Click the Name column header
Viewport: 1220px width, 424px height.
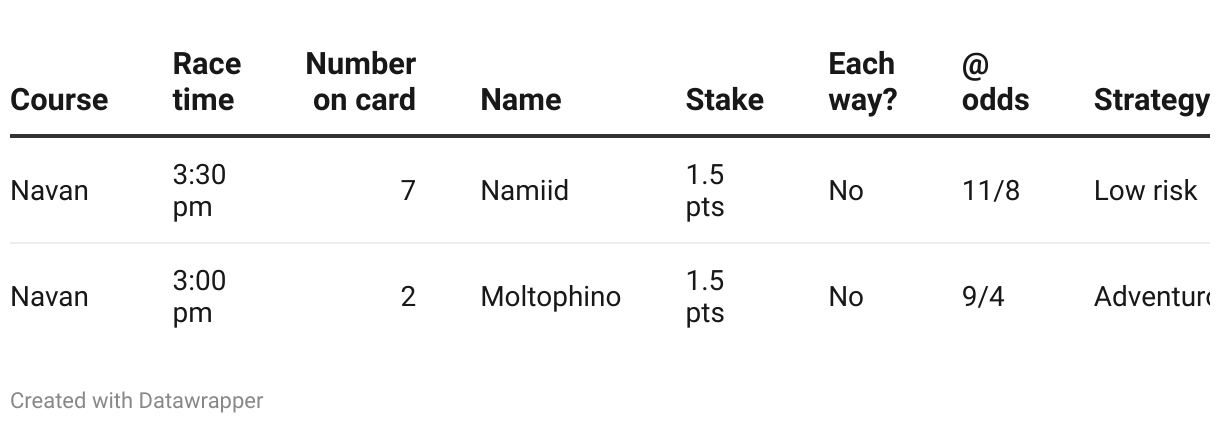click(x=521, y=100)
